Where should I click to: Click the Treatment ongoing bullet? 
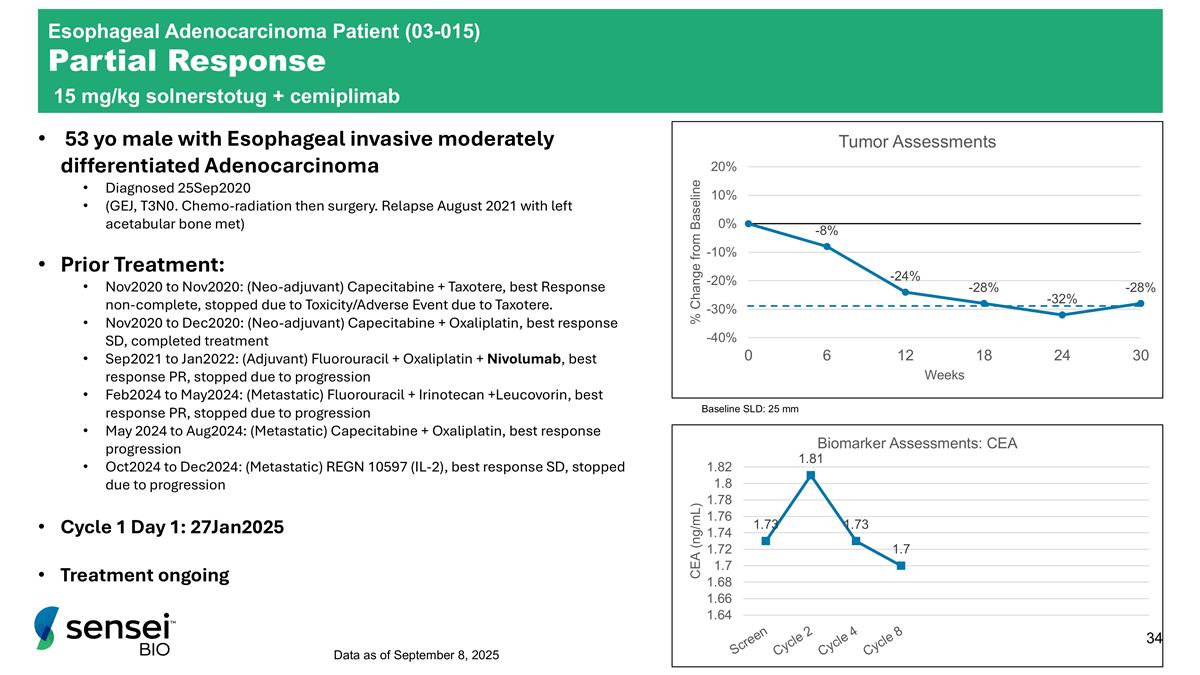coord(144,575)
